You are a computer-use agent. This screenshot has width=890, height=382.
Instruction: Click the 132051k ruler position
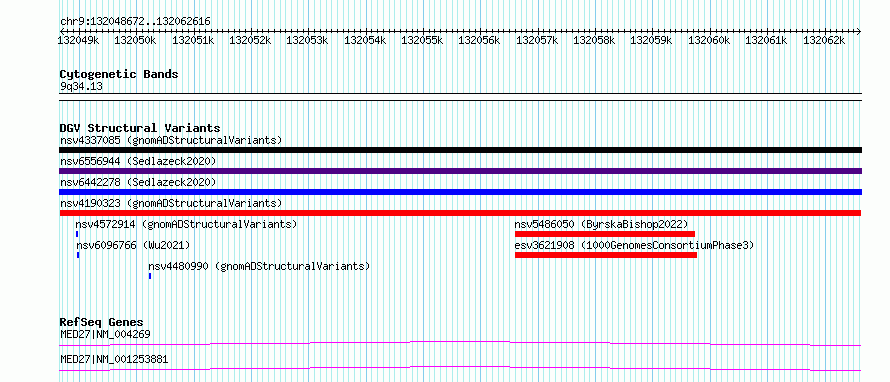(x=193, y=41)
